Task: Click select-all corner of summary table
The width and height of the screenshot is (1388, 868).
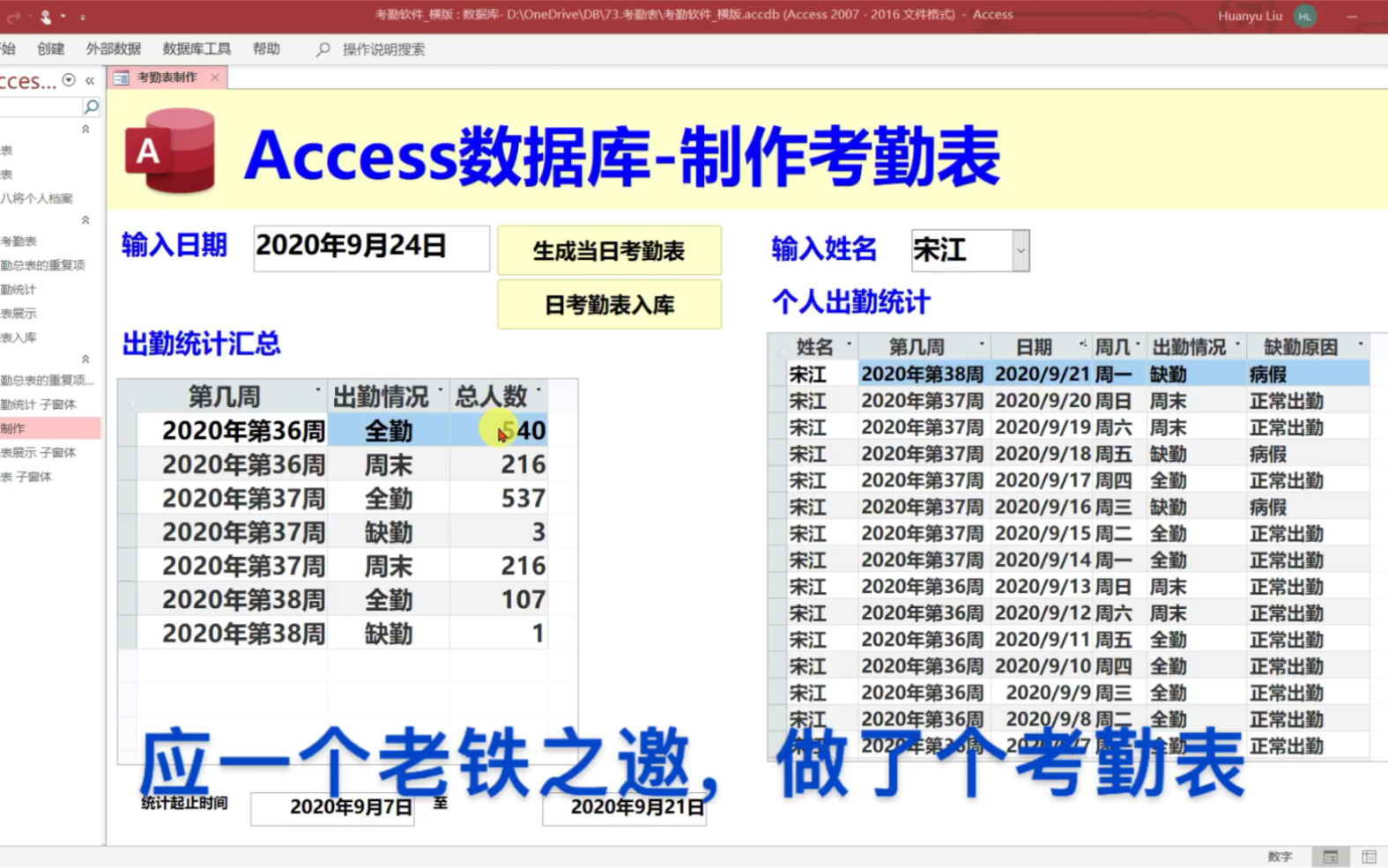Action: [x=128, y=397]
